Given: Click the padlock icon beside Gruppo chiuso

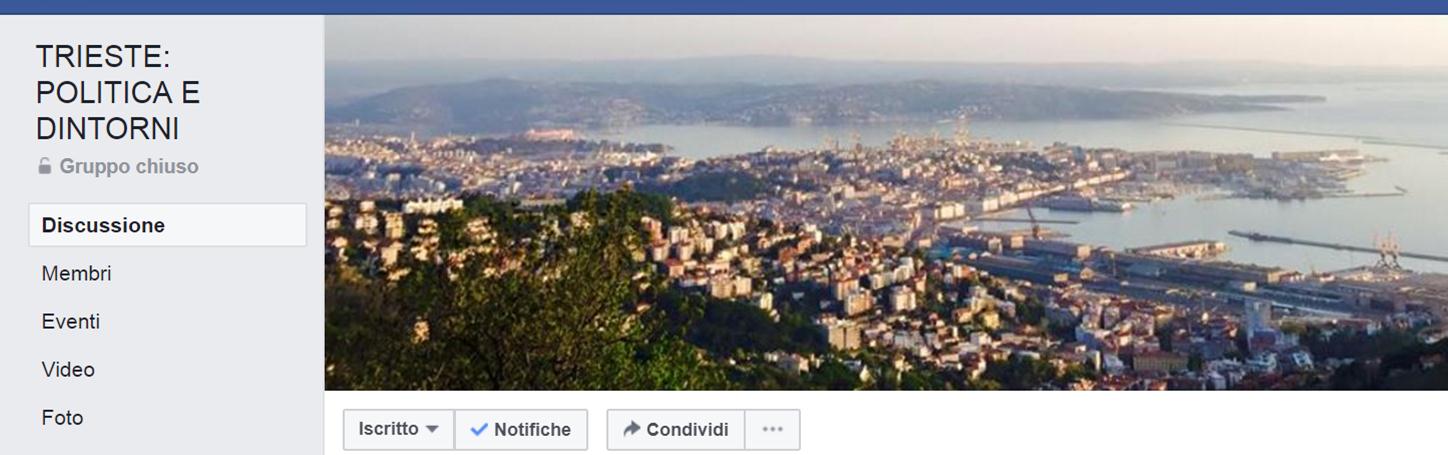Looking at the screenshot, I should tap(44, 167).
